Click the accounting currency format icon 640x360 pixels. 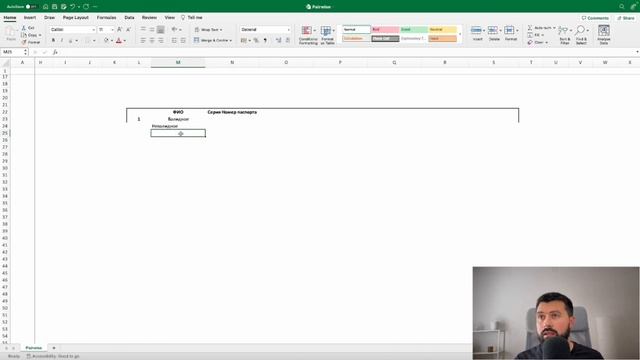(x=244, y=40)
